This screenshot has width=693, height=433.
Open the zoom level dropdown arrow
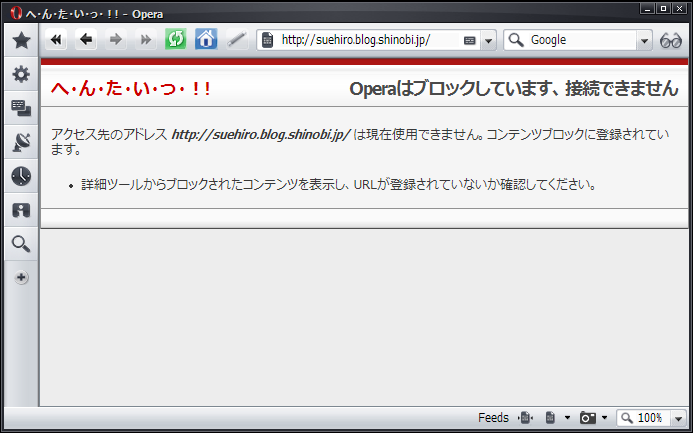(678, 418)
